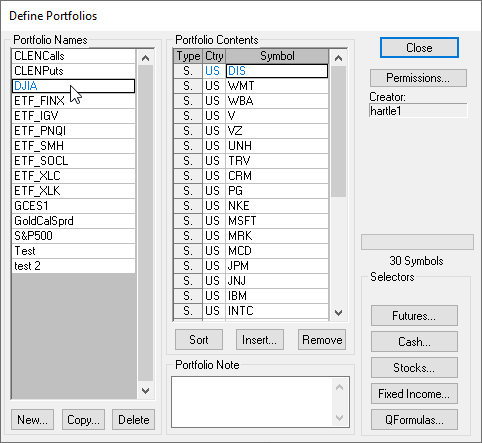This screenshot has height=443, width=482.
Task: Remove the selected symbol
Action: pos(322,340)
